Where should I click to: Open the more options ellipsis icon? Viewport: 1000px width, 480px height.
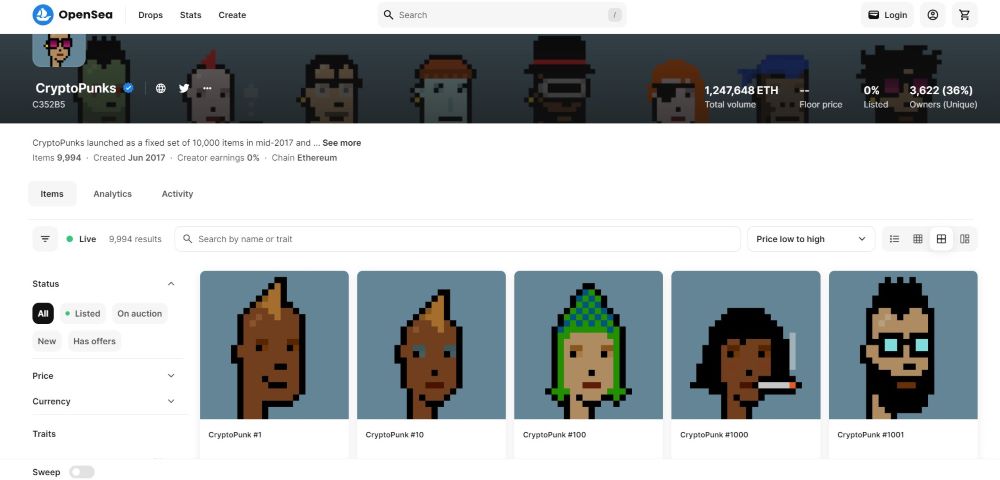pos(207,89)
